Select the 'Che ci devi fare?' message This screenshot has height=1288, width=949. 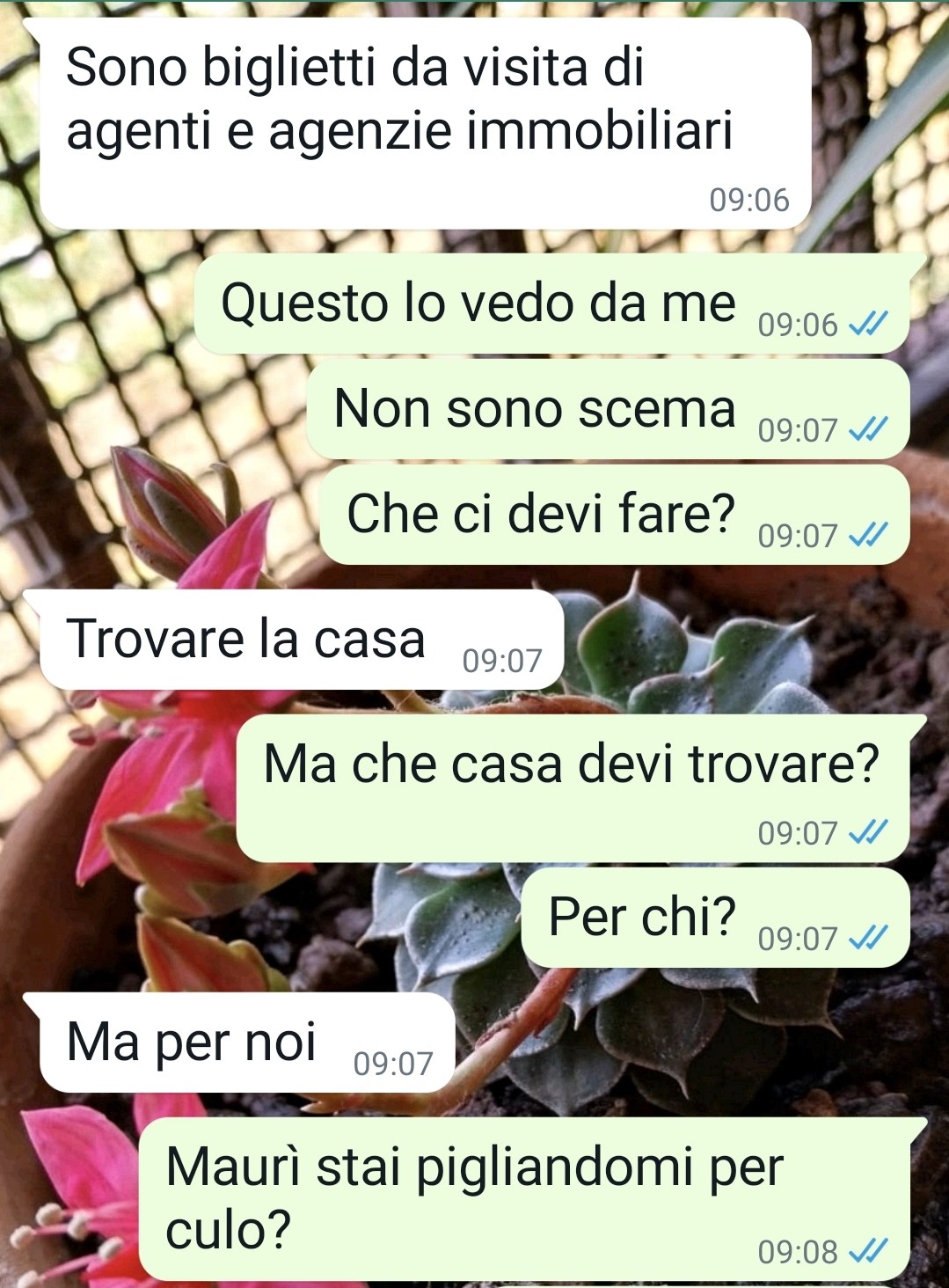(614, 516)
